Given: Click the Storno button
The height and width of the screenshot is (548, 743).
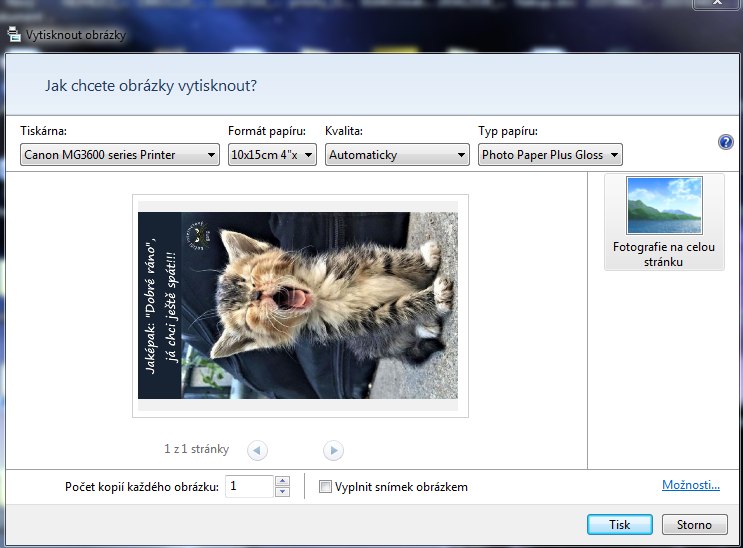Looking at the screenshot, I should click(x=694, y=524).
